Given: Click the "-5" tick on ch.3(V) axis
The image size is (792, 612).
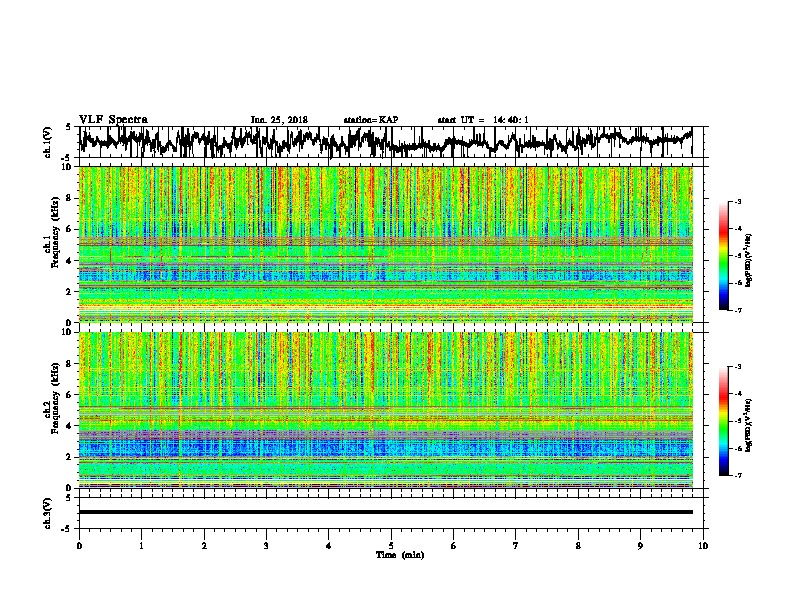Looking at the screenshot, I should (66, 529).
